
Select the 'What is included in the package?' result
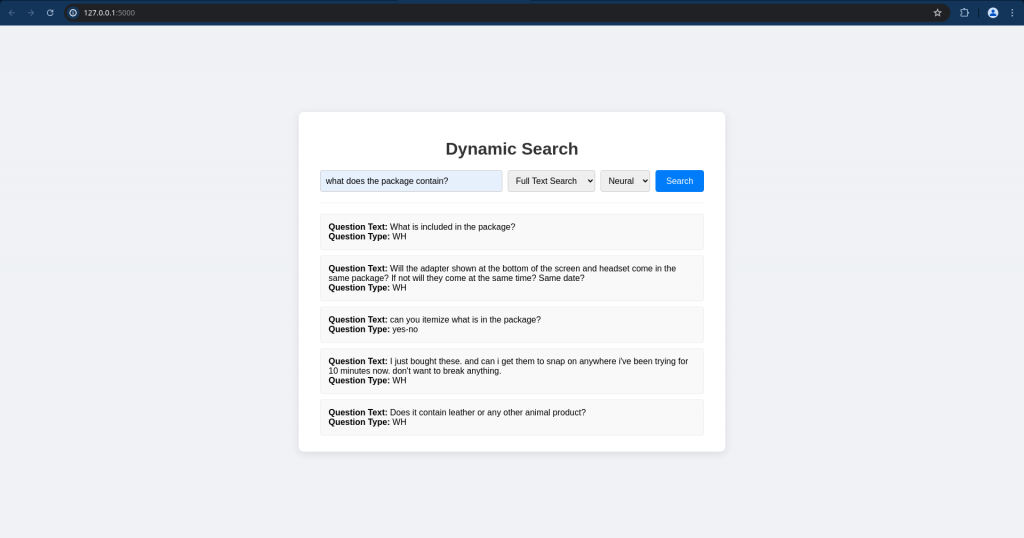(511, 232)
